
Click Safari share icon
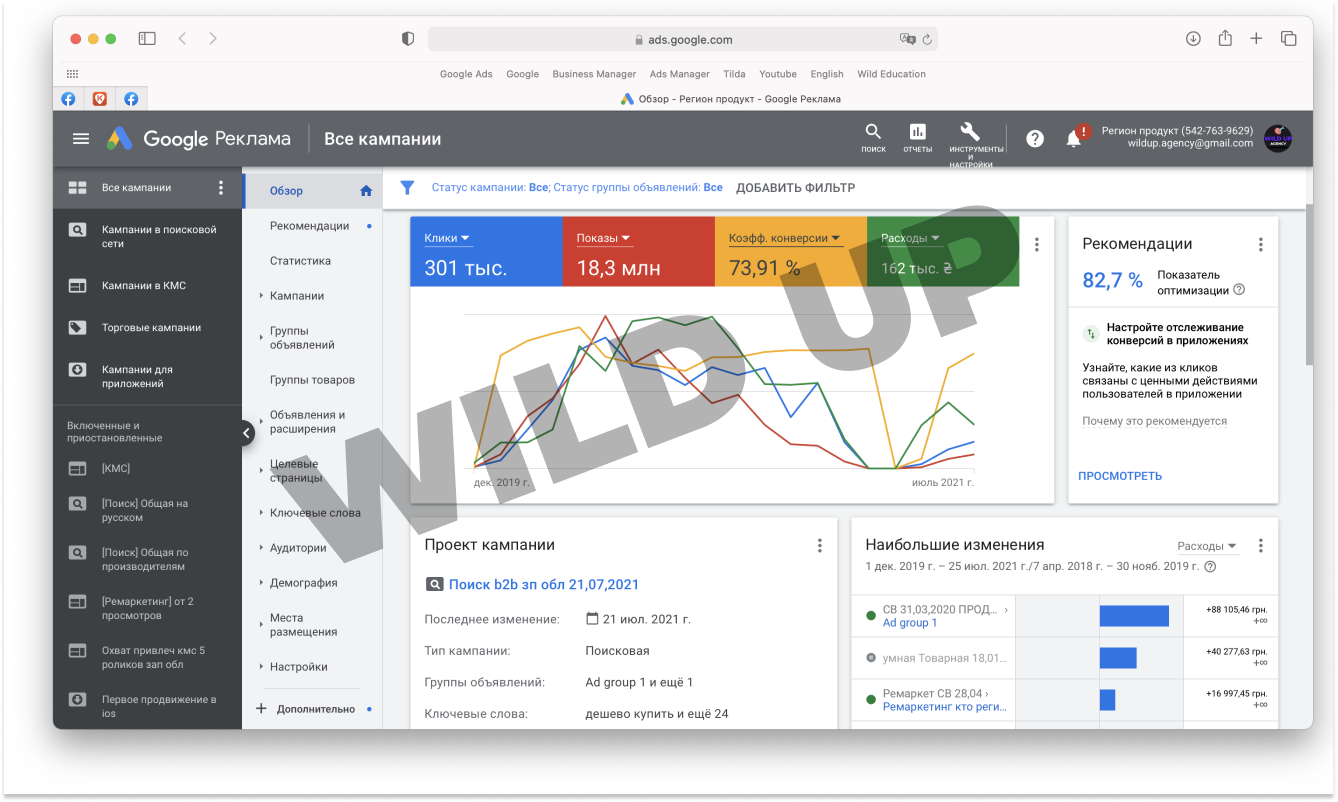1225,38
